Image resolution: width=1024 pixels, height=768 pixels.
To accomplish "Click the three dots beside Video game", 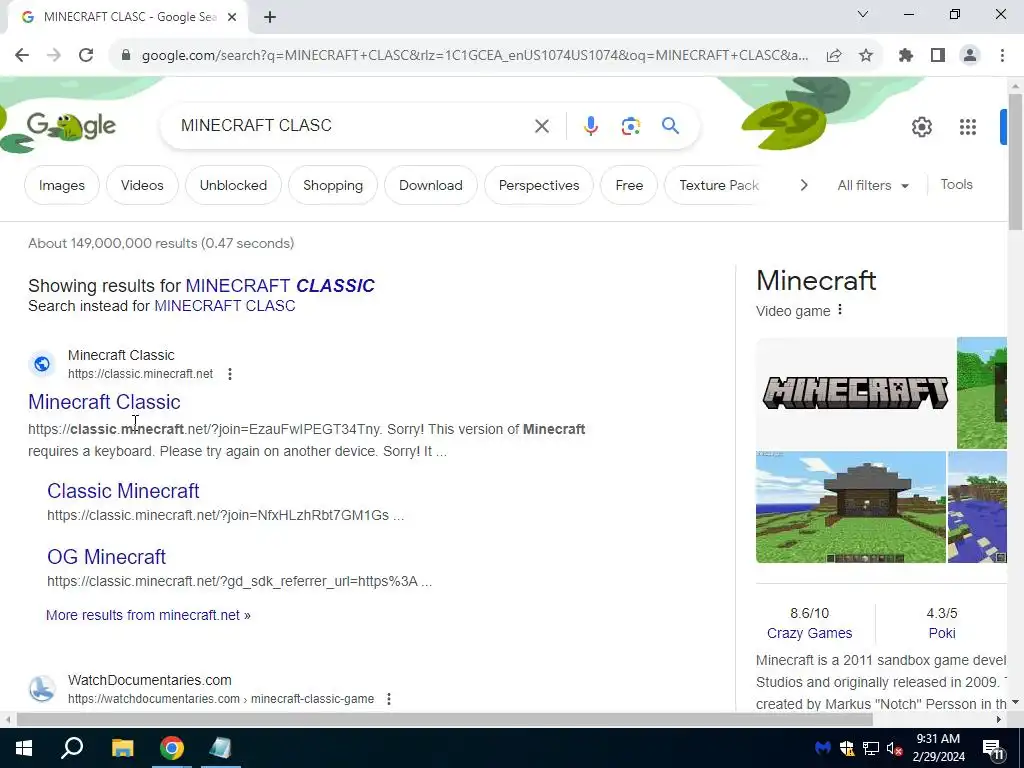I will (x=840, y=310).
